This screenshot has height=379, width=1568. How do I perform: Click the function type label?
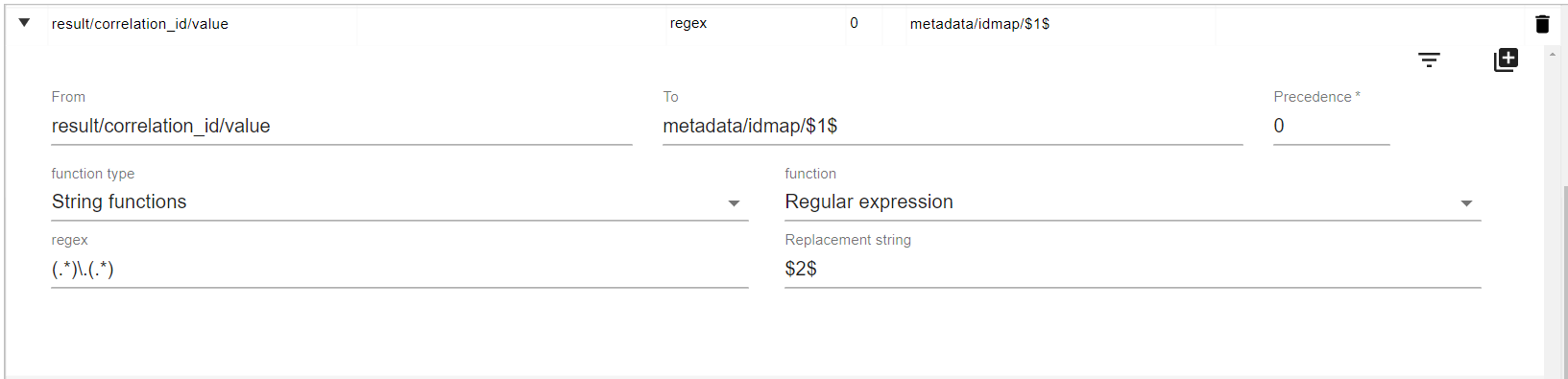(x=93, y=174)
